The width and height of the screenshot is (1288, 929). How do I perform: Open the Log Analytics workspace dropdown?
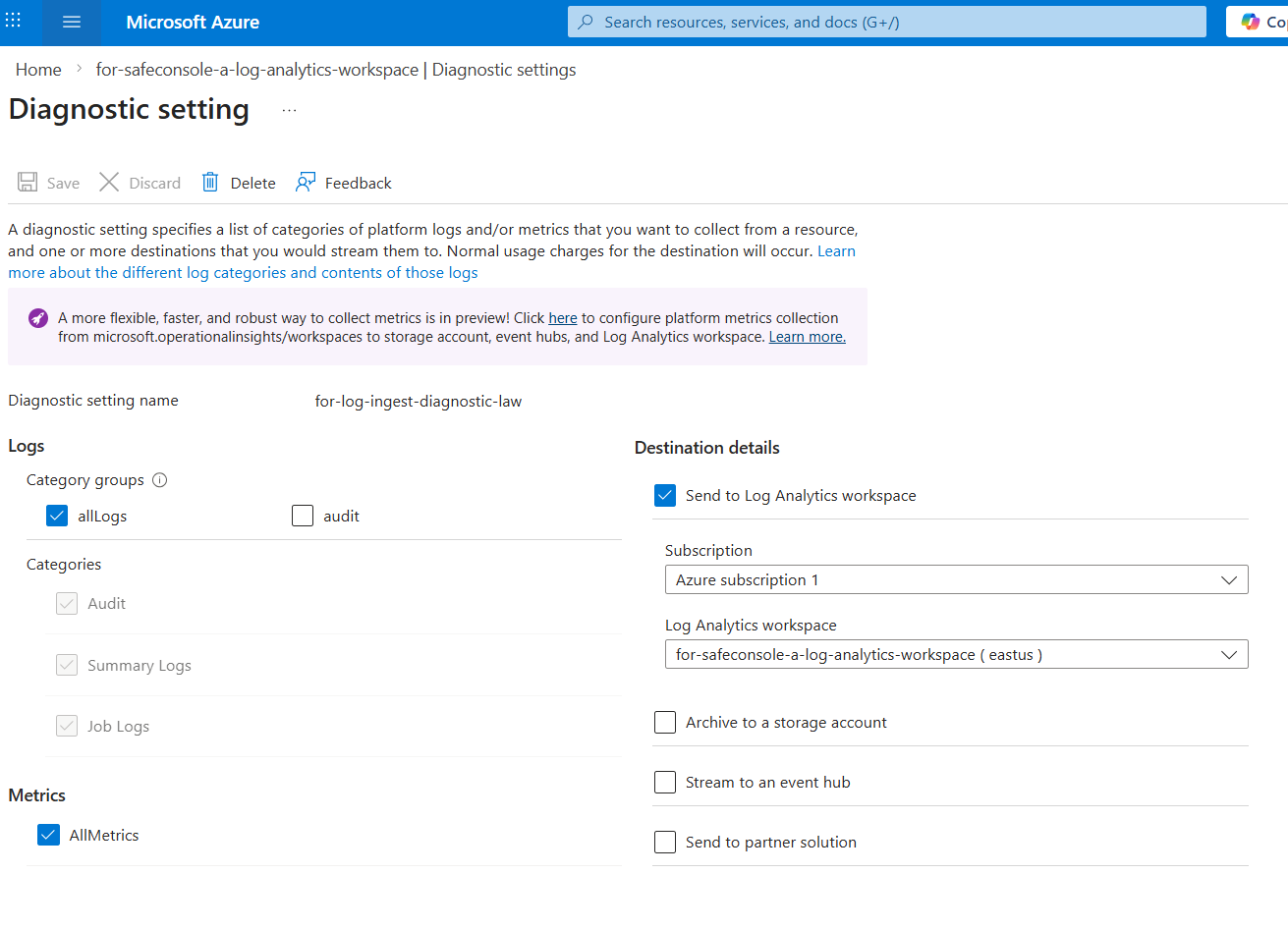tap(956, 654)
